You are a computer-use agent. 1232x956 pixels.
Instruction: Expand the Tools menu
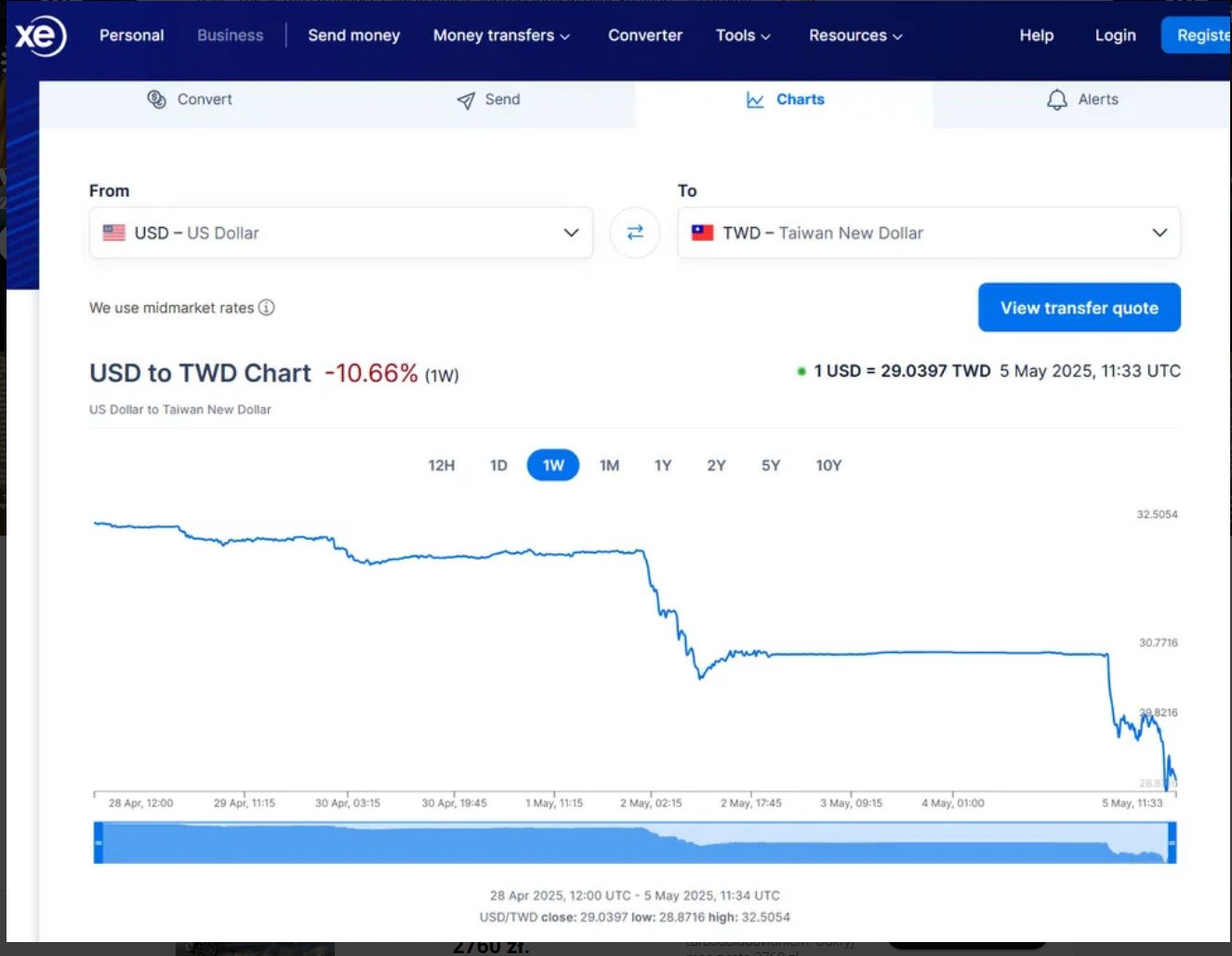pos(743,35)
